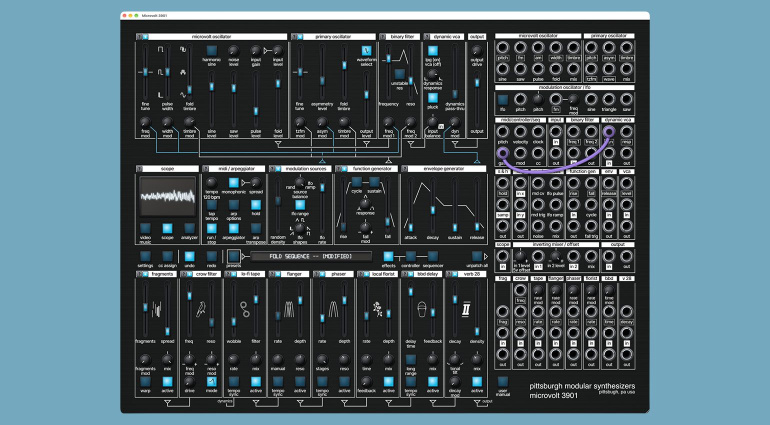The width and height of the screenshot is (770, 425).
Task: Toggle the monophonic mode button
Action: [x=234, y=183]
